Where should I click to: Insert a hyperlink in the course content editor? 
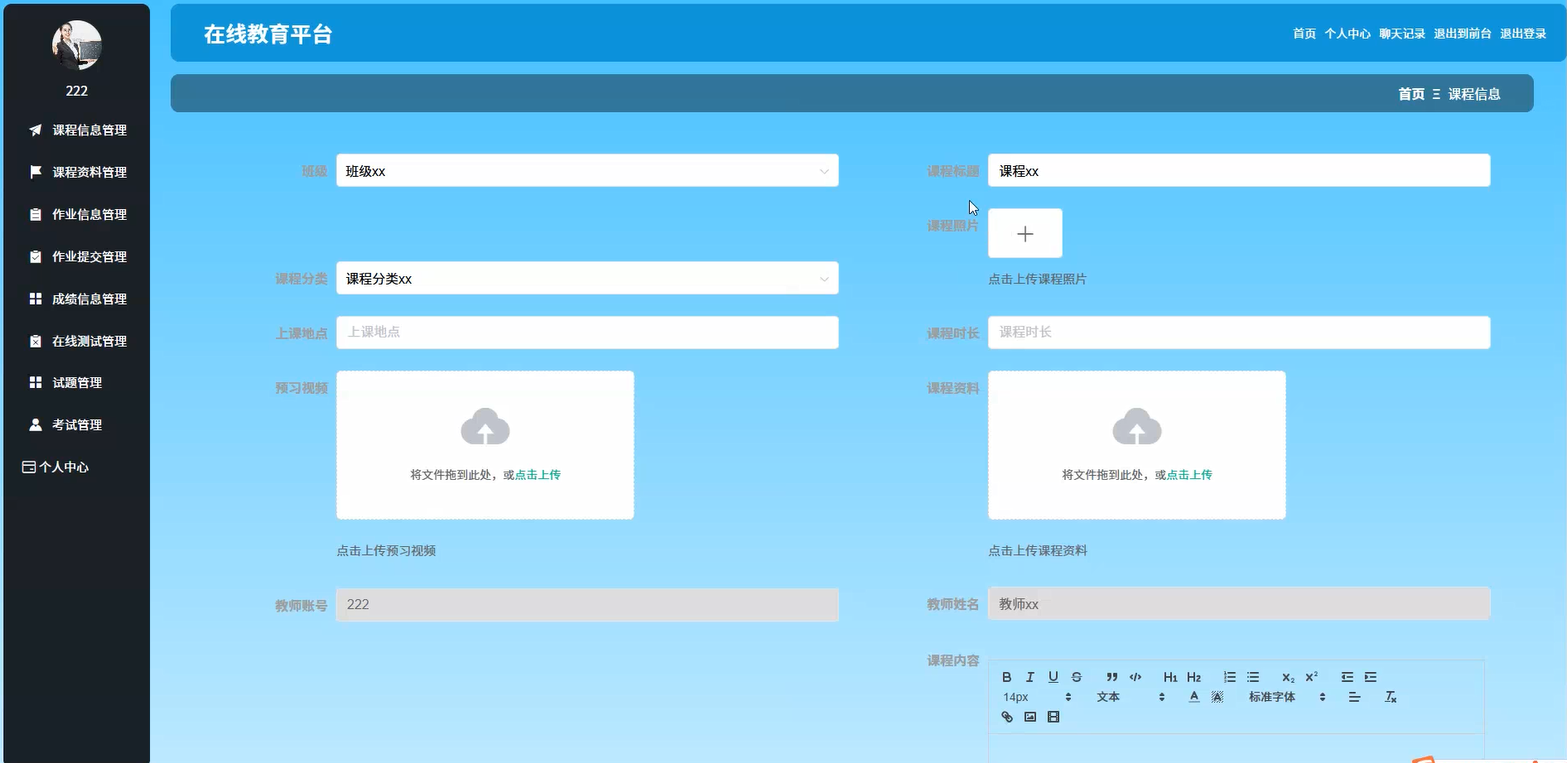tap(1007, 717)
